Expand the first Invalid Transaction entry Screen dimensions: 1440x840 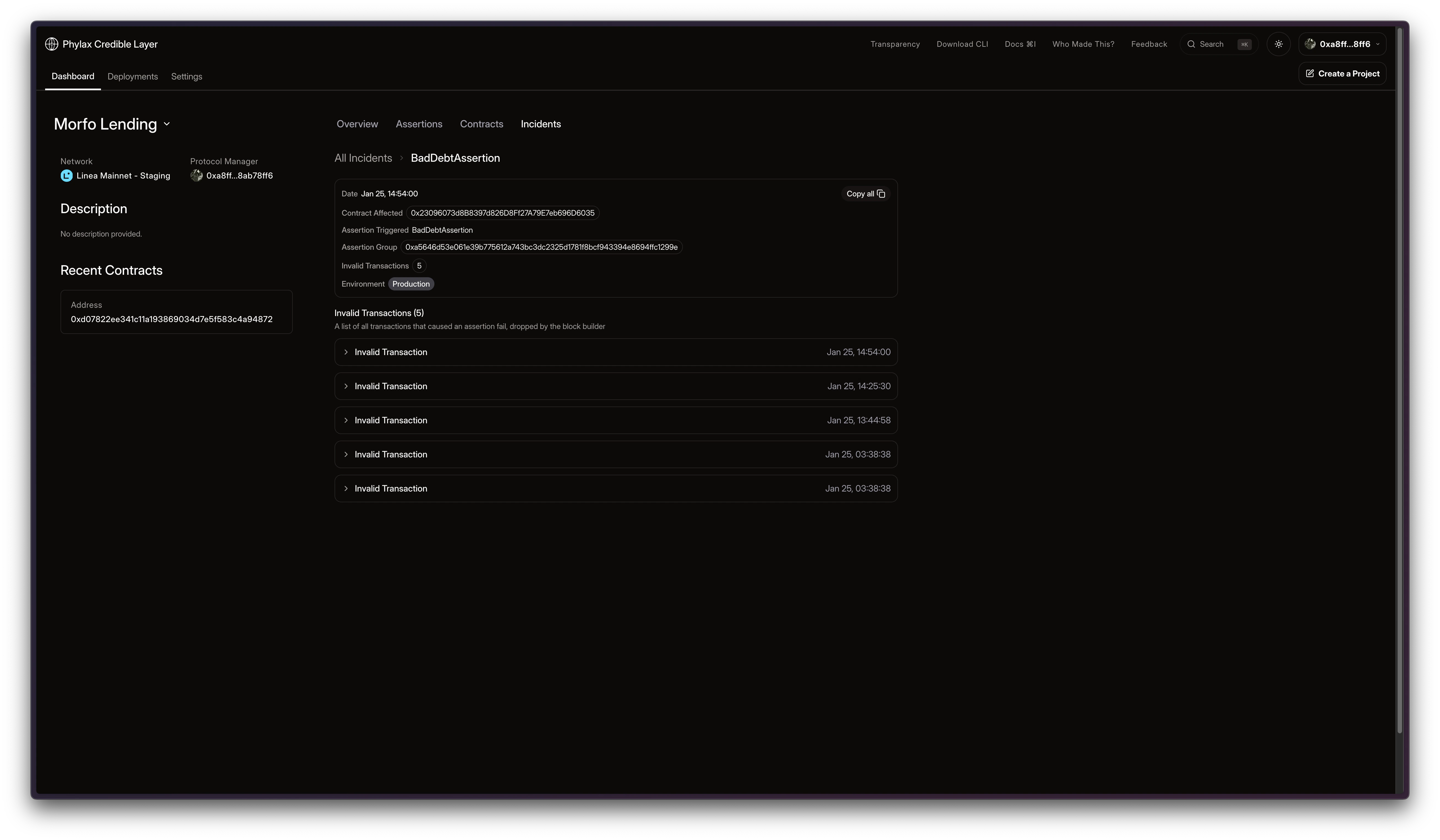(346, 352)
